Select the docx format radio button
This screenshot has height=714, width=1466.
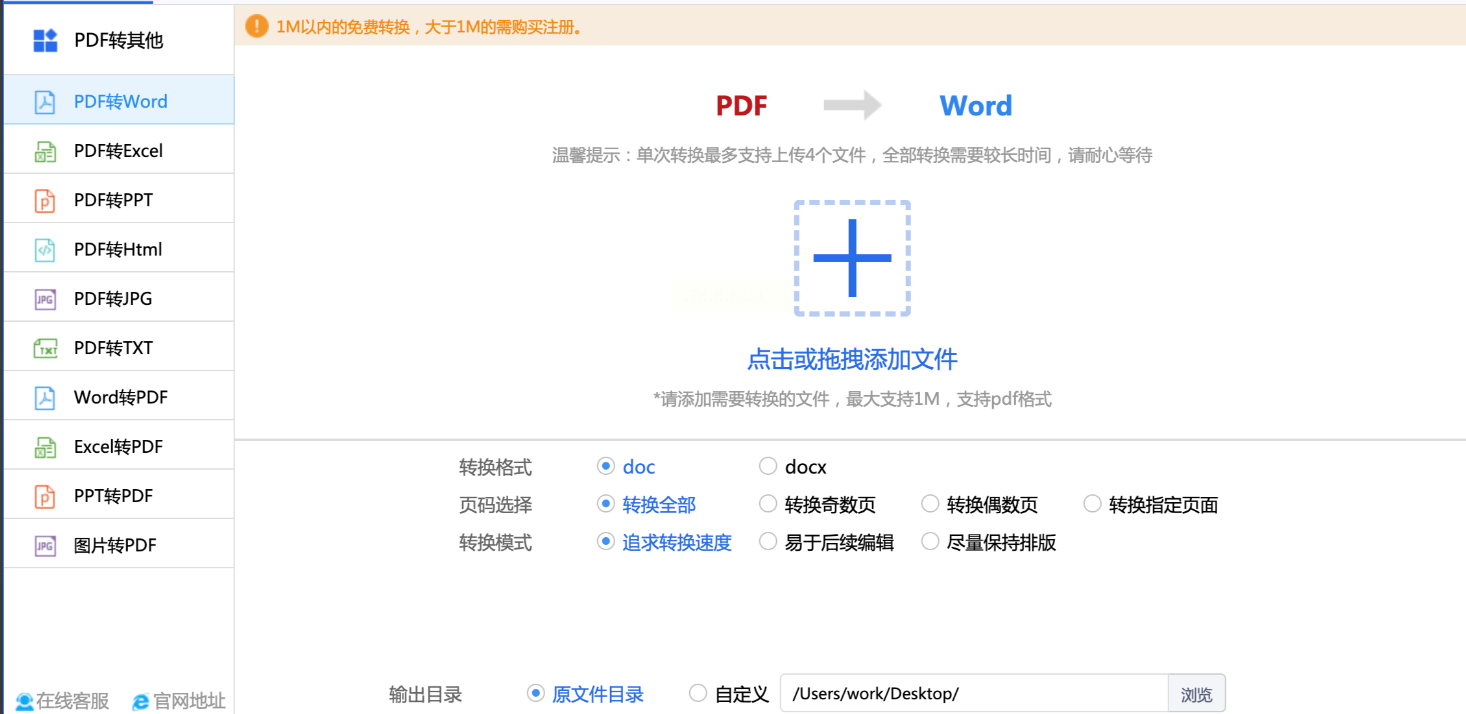point(768,466)
